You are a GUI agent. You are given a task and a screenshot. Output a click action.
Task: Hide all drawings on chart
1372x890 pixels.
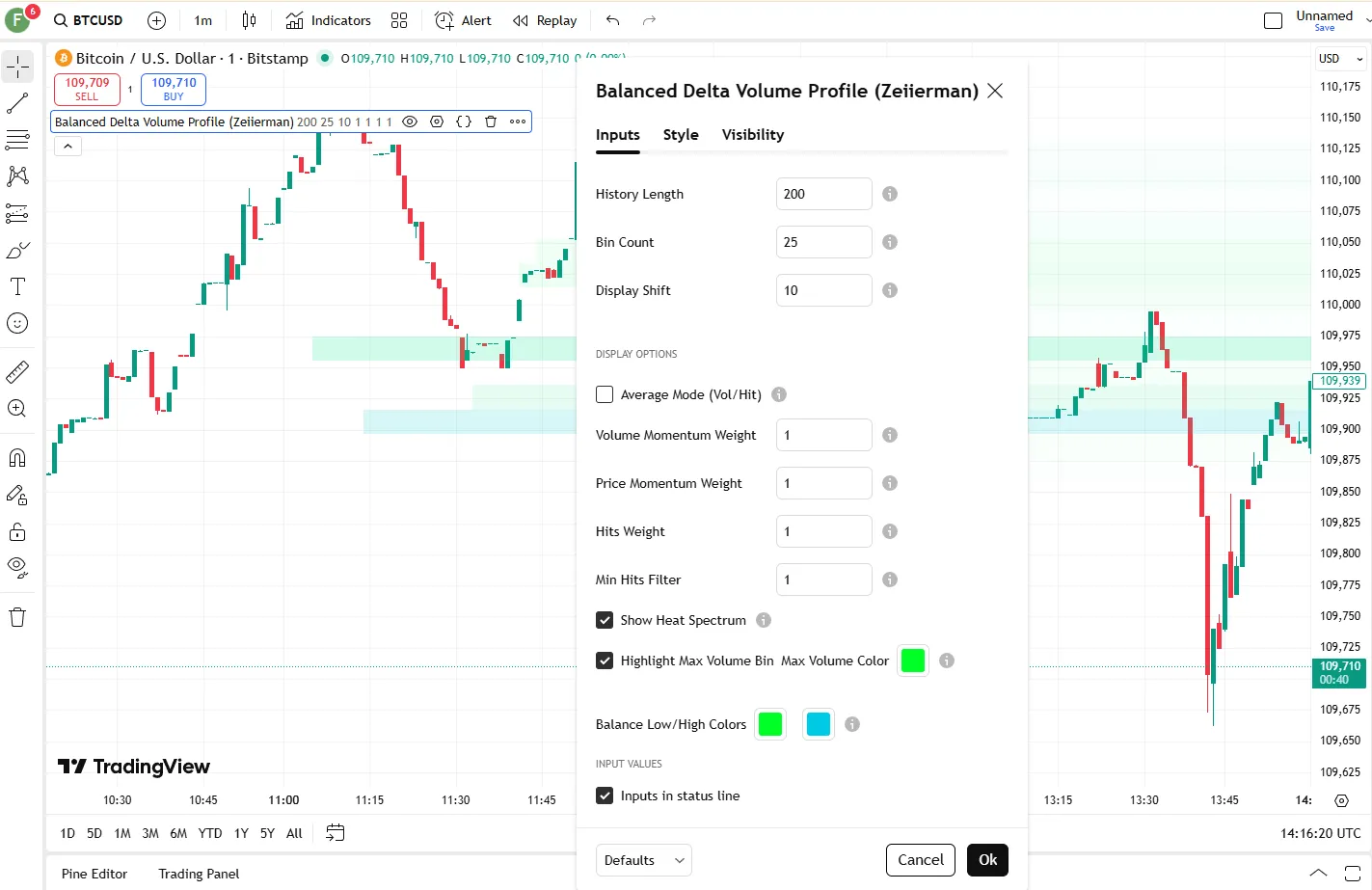[17, 568]
